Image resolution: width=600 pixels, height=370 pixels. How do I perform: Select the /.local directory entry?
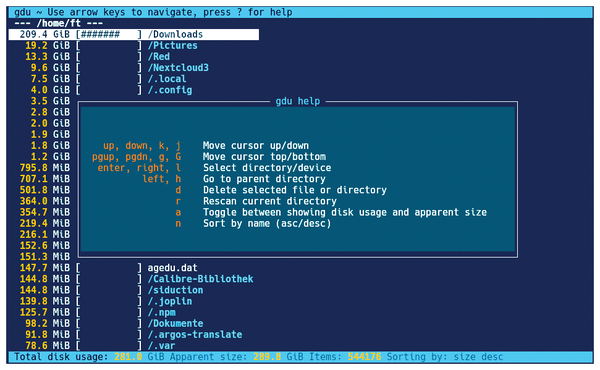pyautogui.click(x=167, y=79)
